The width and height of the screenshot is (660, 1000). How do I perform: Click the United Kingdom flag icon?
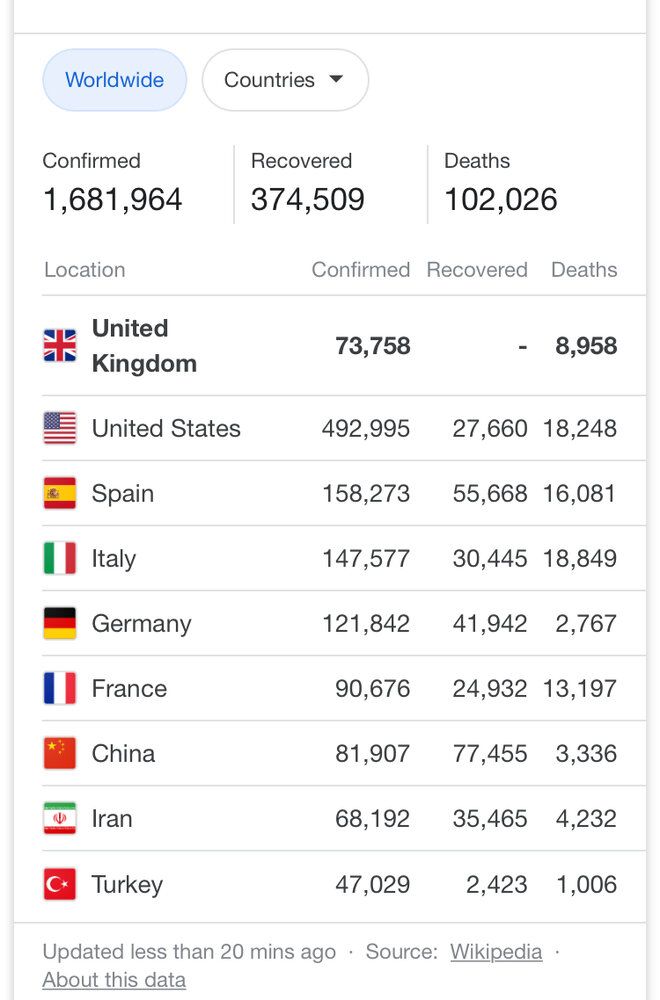point(60,346)
